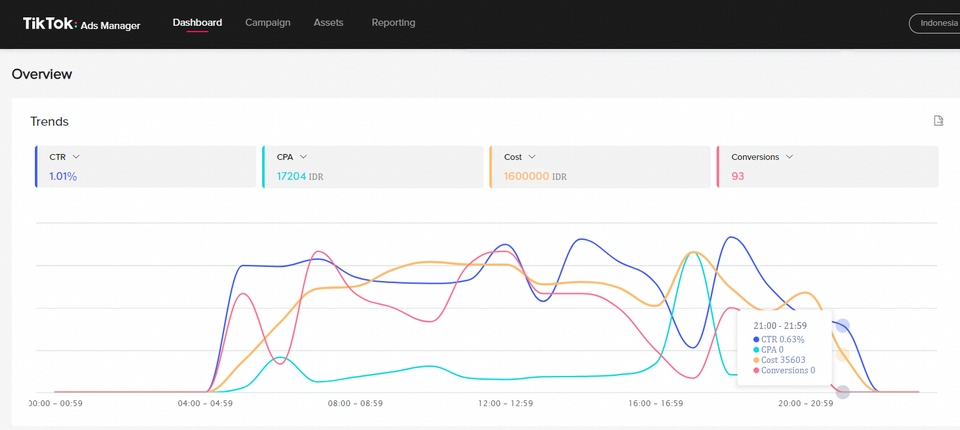Viewport: 960px width, 430px height.
Task: Switch to the Campaign tab
Action: click(x=268, y=23)
